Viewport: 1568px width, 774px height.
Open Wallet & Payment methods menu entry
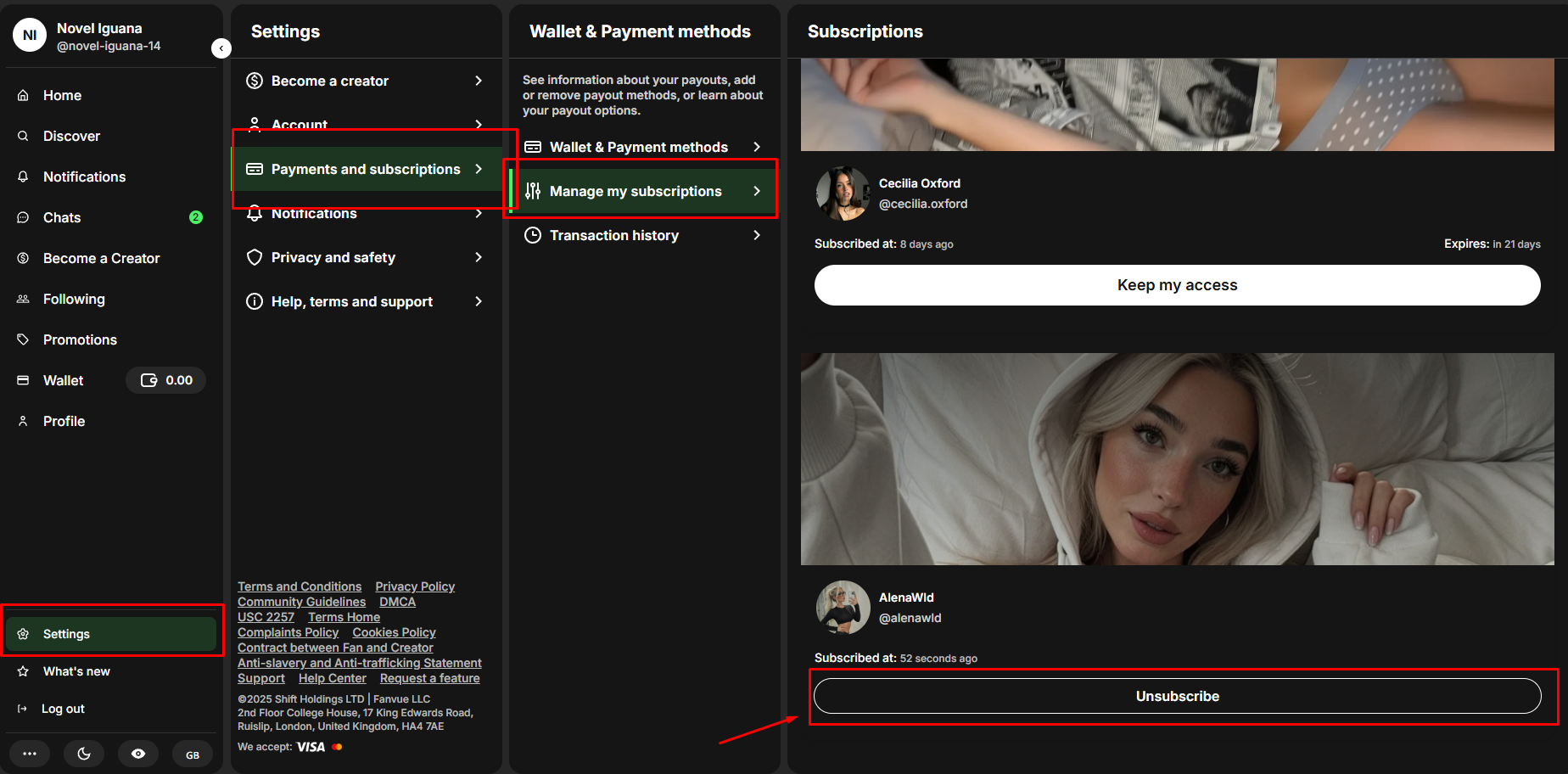click(638, 147)
